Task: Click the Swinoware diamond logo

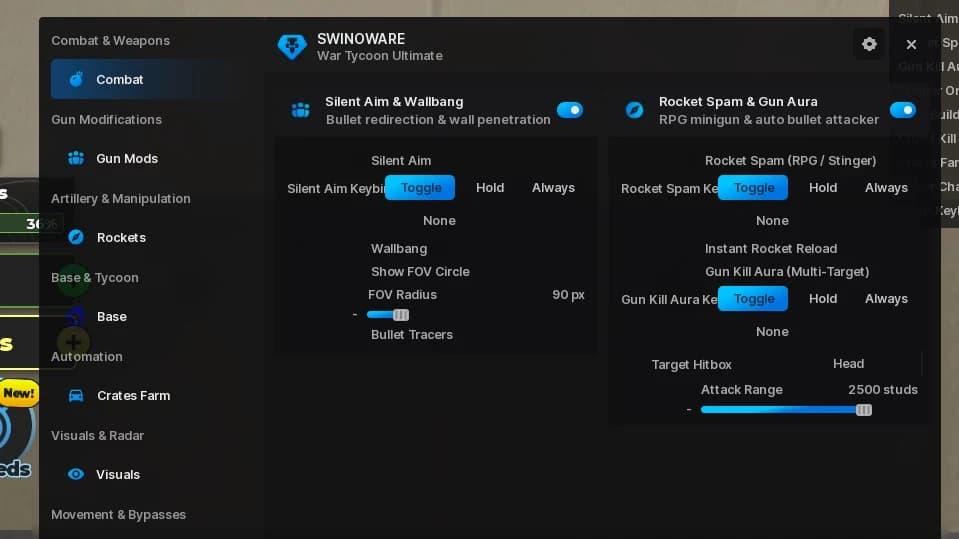Action: pyautogui.click(x=292, y=46)
